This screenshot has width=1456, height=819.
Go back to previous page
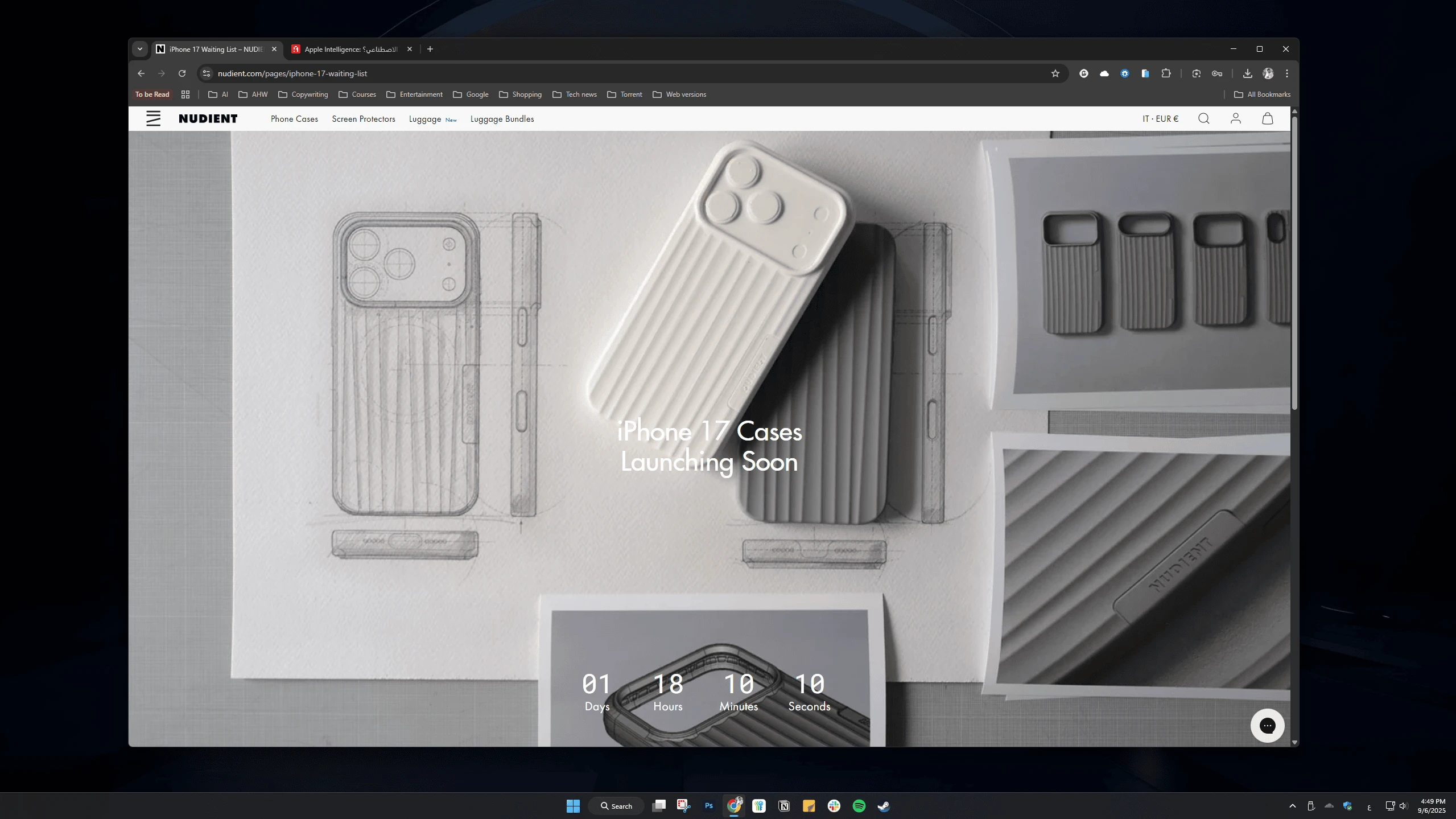(x=141, y=73)
